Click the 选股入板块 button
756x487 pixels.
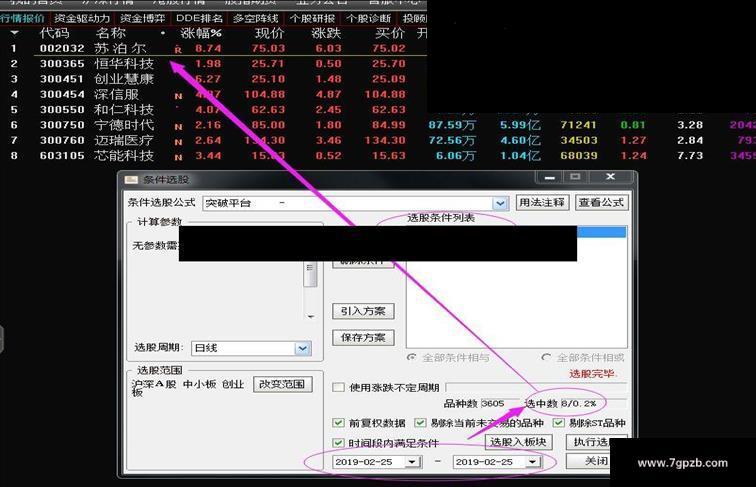coord(518,442)
